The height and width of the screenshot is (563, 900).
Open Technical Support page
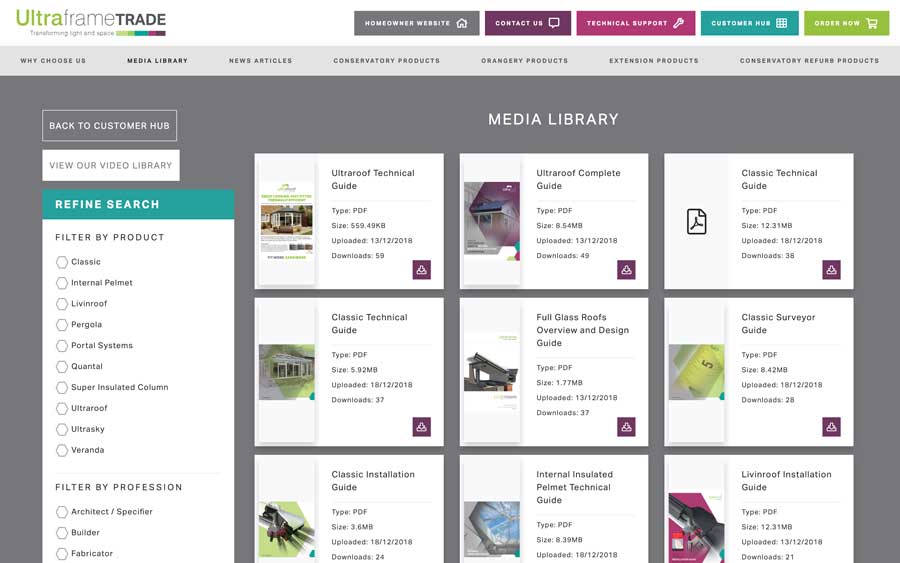click(635, 23)
